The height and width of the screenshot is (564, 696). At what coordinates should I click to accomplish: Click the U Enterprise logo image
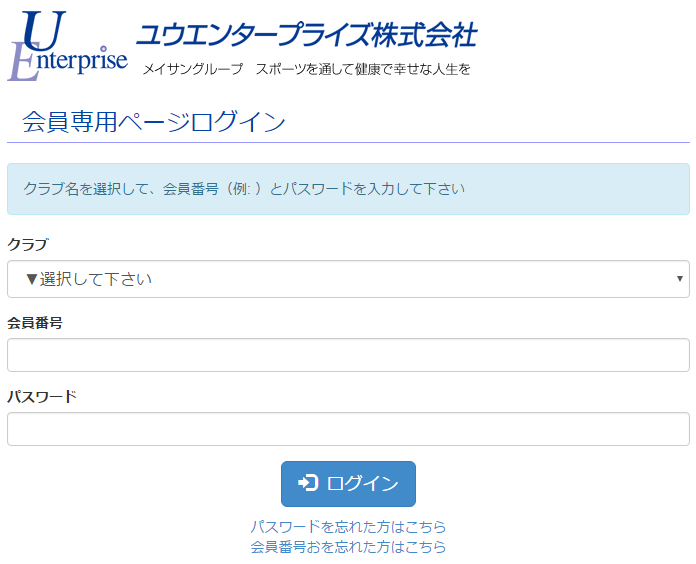pos(67,46)
